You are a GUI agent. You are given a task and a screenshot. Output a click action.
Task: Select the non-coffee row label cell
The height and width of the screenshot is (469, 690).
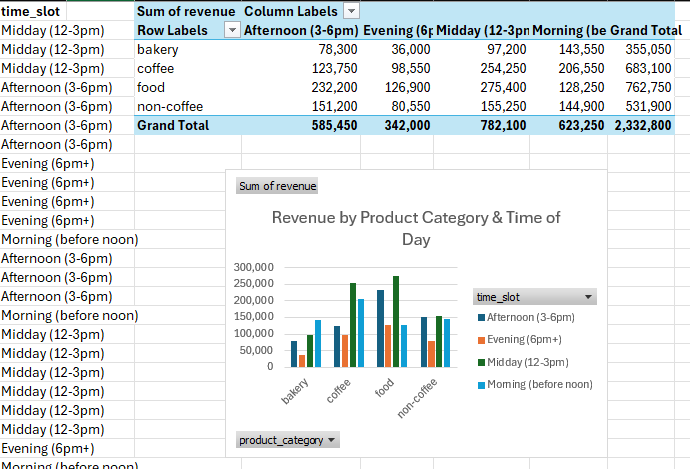point(169,106)
